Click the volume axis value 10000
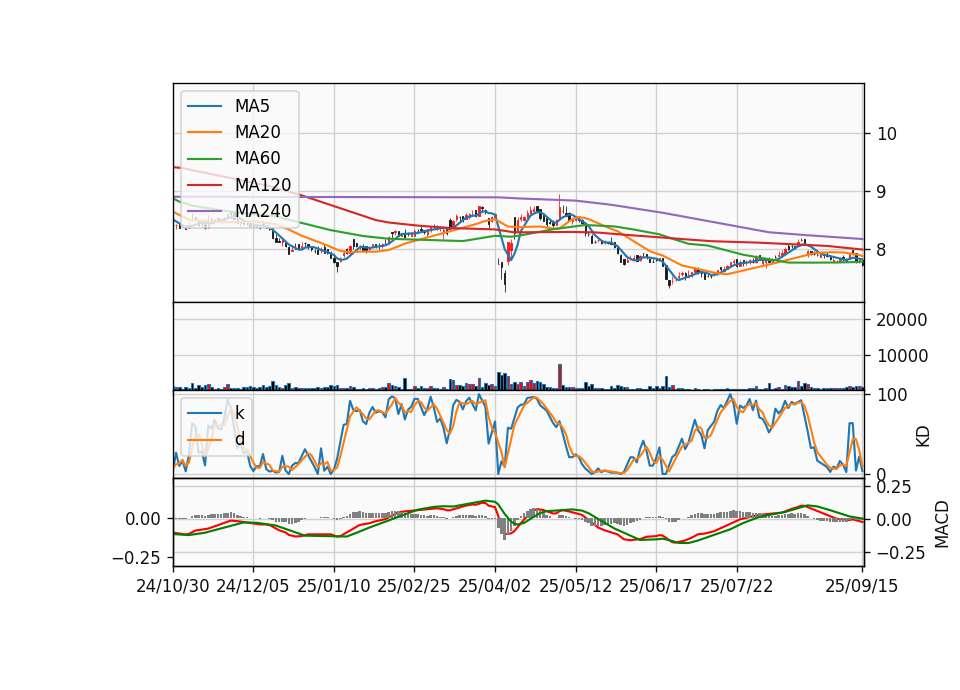Viewport: 960px width, 690px height. 902,356
